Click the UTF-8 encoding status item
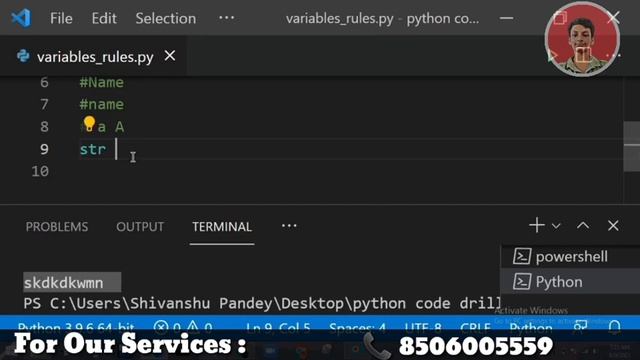The image size is (640, 360). (423, 327)
